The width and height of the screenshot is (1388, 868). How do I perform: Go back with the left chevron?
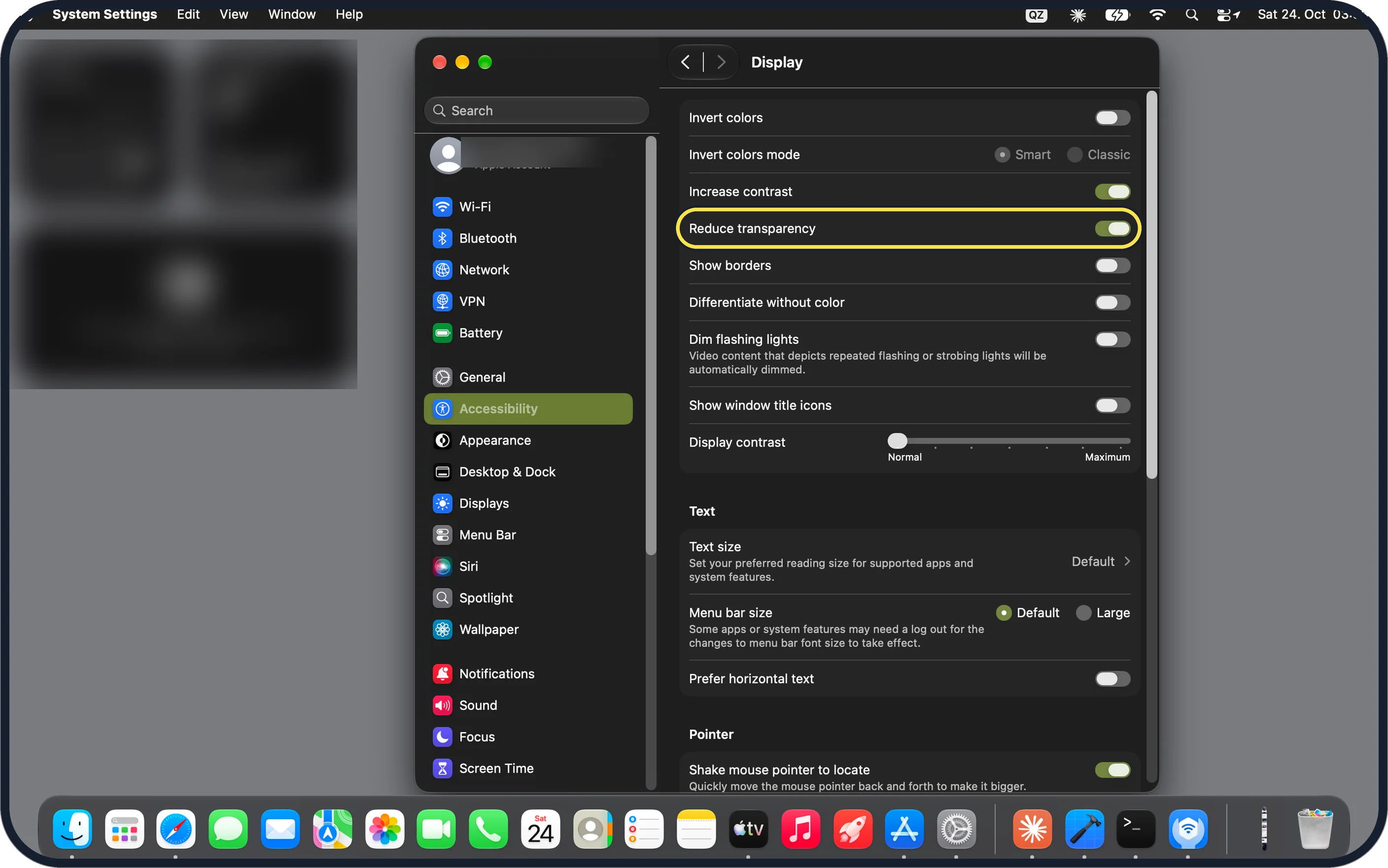685,62
